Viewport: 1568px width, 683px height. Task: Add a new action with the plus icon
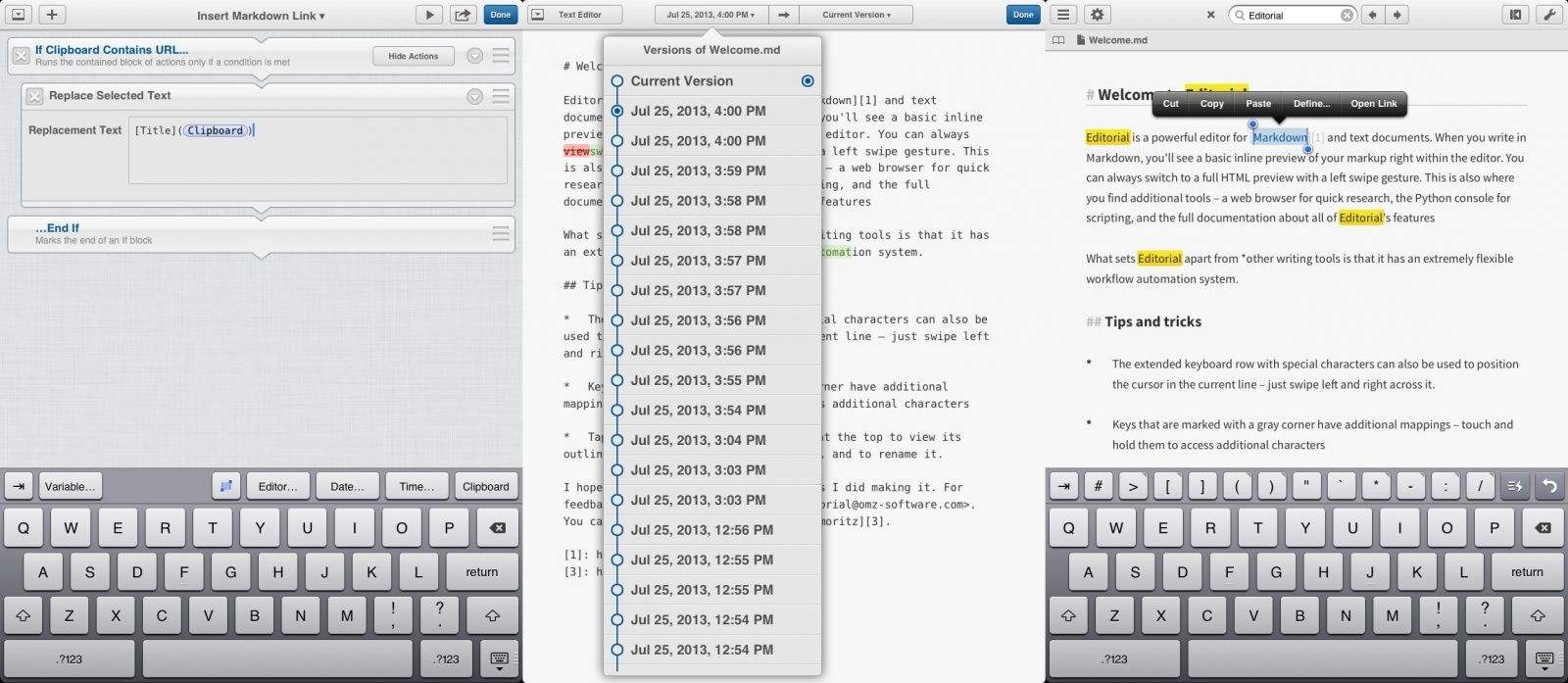click(52, 15)
